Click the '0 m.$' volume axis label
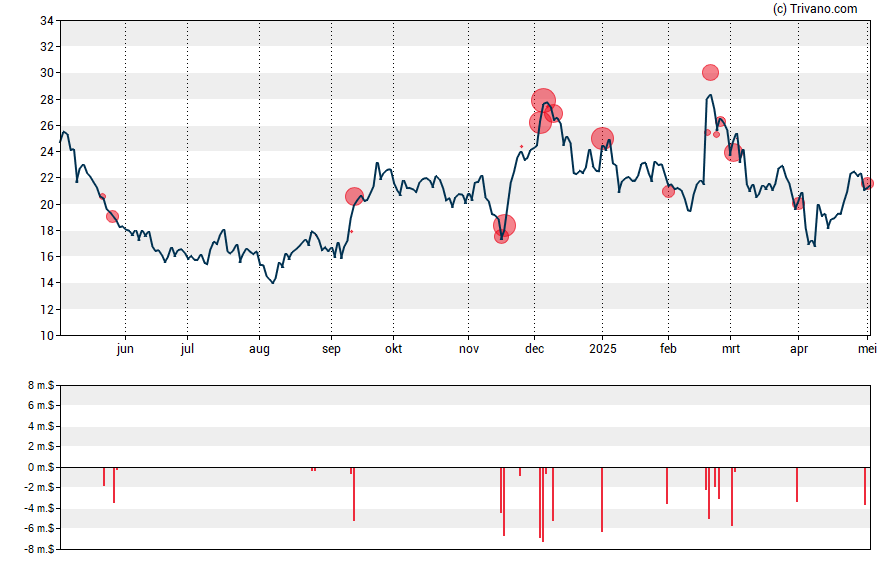Viewport: 888px width, 565px height. coord(41,467)
